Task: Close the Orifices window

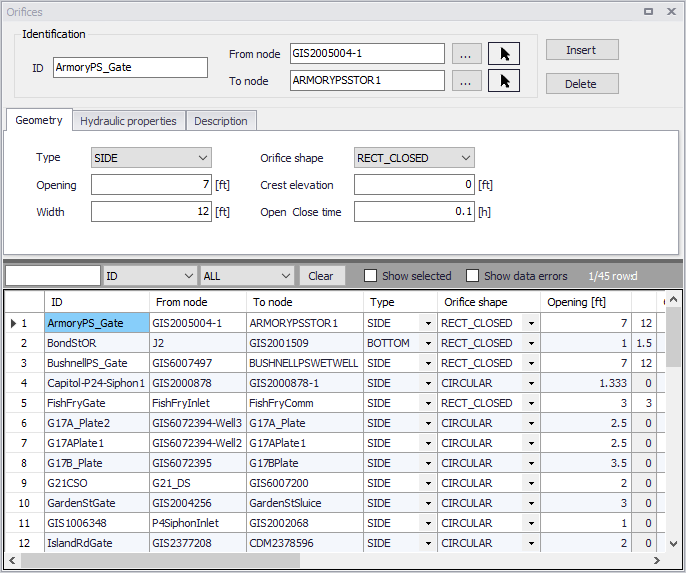Action: coord(672,11)
